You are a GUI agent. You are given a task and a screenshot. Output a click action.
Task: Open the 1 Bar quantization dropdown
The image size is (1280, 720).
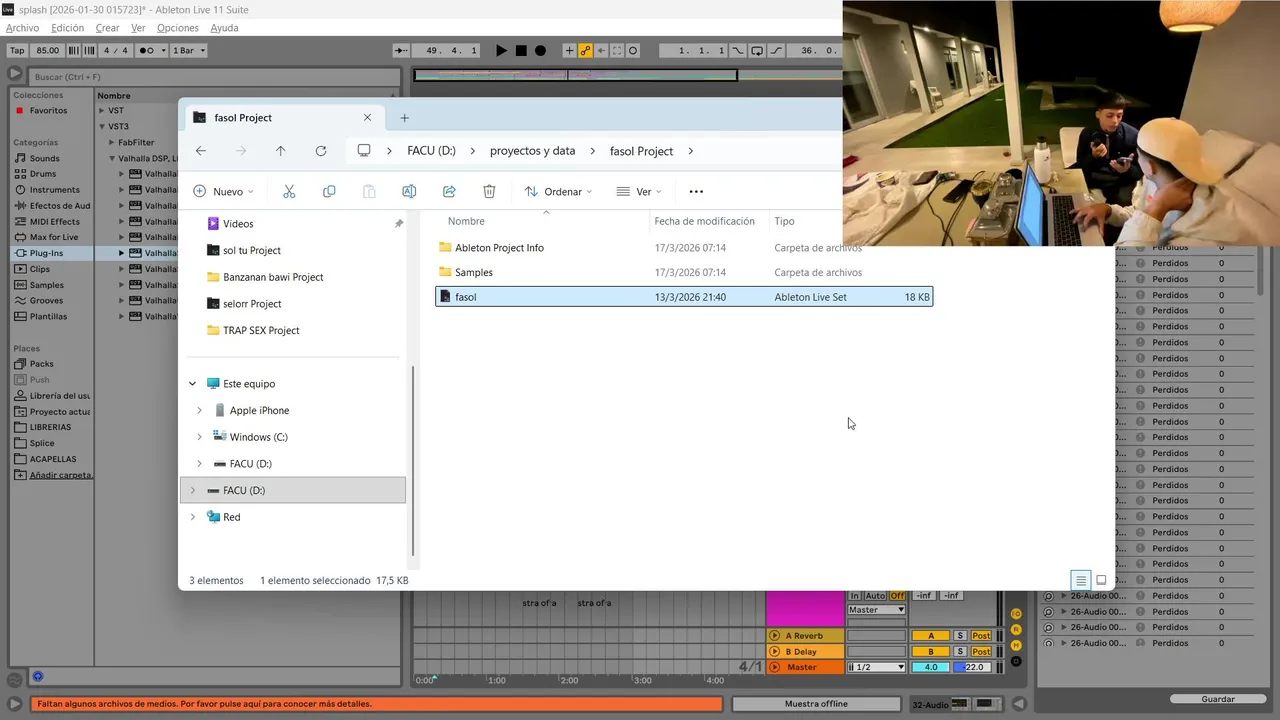coord(189,50)
